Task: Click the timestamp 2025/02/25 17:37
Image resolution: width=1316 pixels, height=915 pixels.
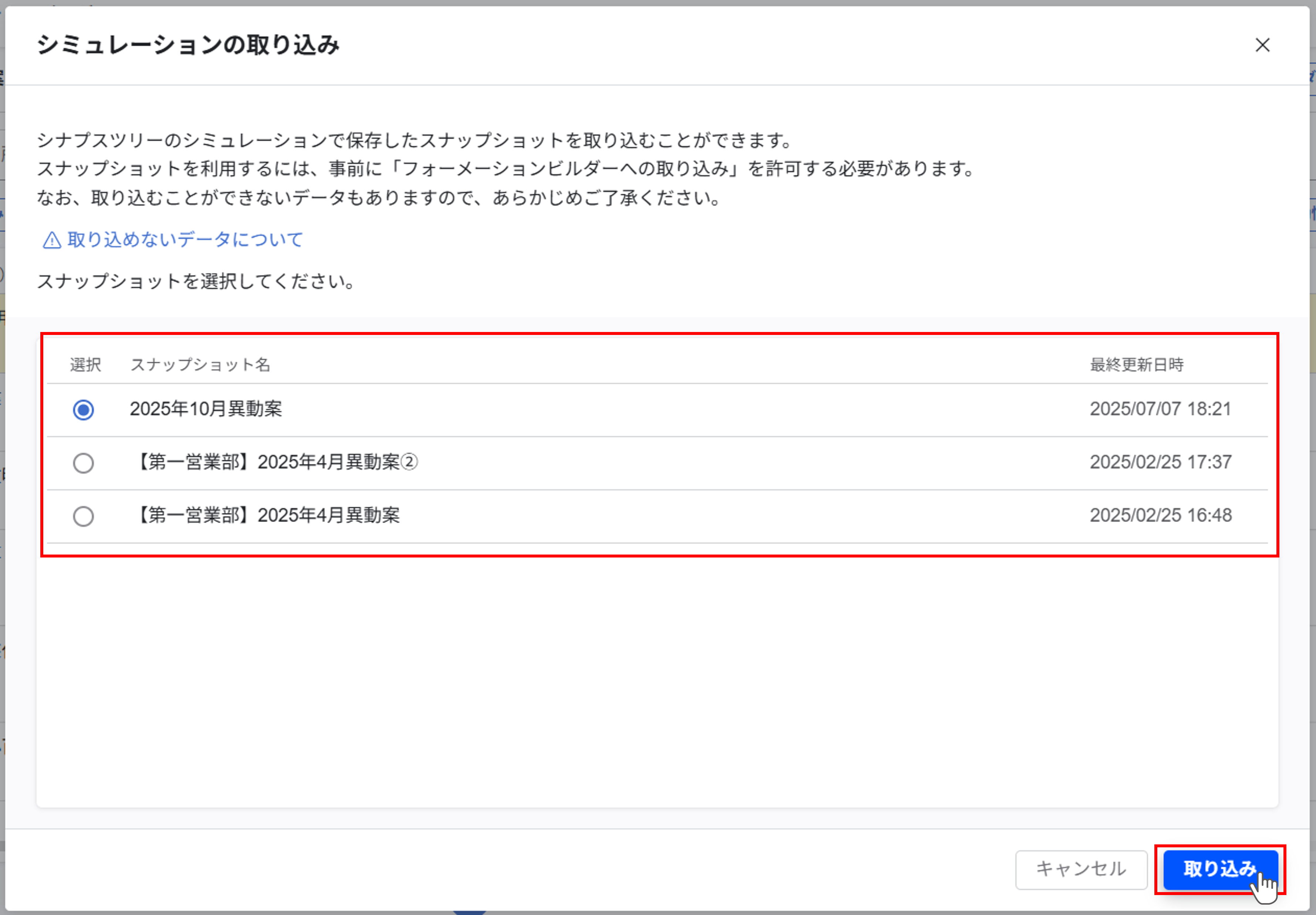Action: (1161, 463)
